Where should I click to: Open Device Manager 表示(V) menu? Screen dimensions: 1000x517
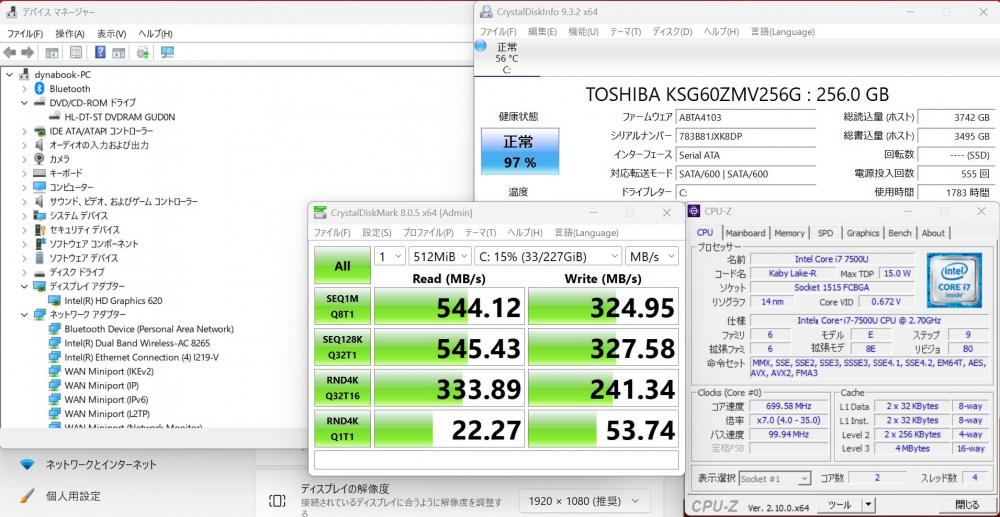[x=112, y=34]
